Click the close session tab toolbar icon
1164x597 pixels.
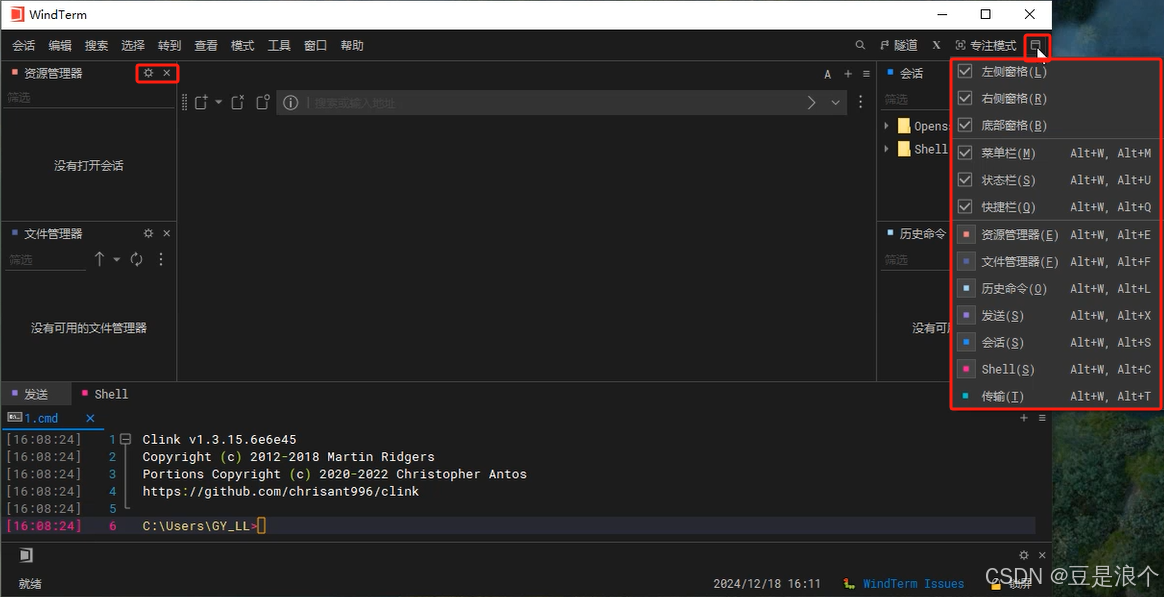(x=238, y=102)
